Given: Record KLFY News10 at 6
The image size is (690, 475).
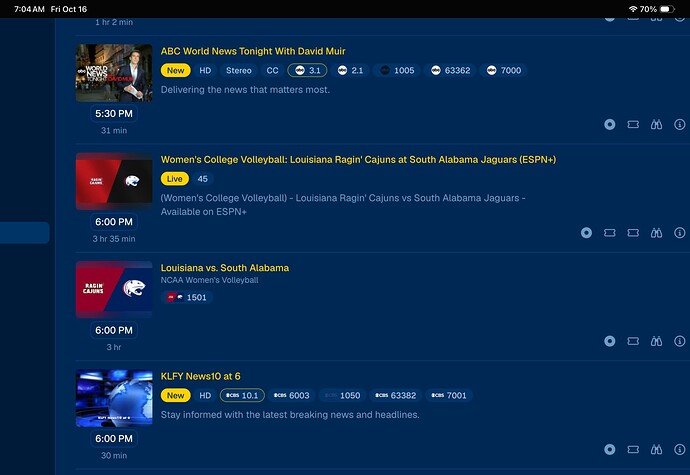Looking at the screenshot, I should pos(609,449).
